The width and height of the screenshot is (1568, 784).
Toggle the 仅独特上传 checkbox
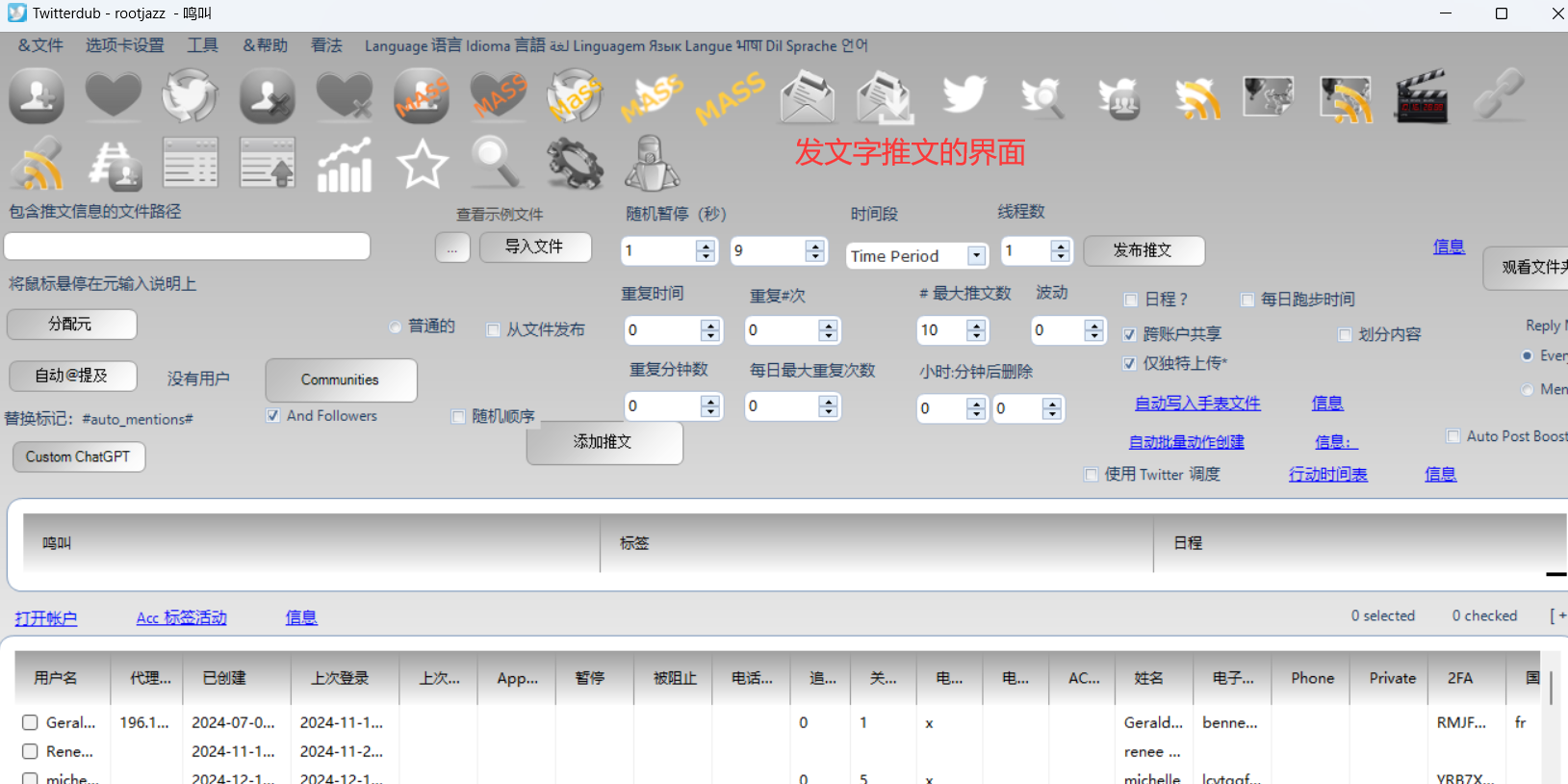pyautogui.click(x=1129, y=363)
